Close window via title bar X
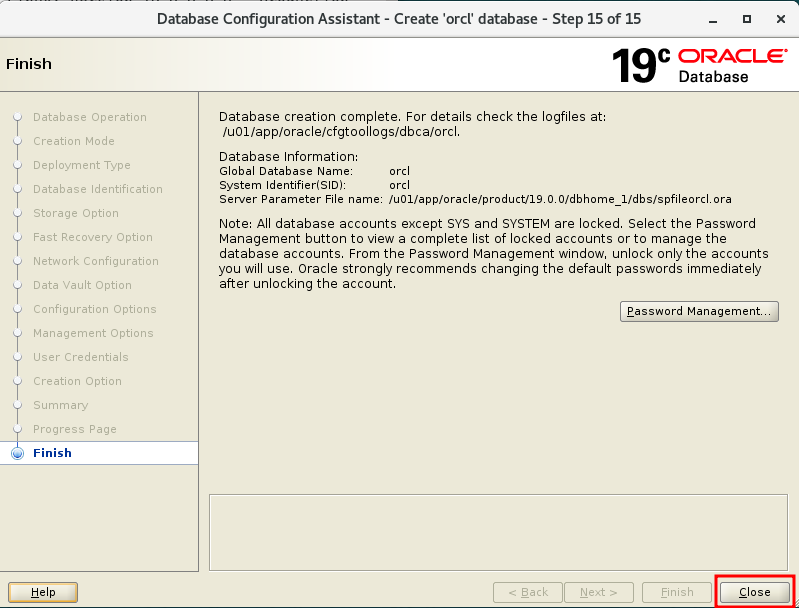The image size is (799, 608). (780, 19)
